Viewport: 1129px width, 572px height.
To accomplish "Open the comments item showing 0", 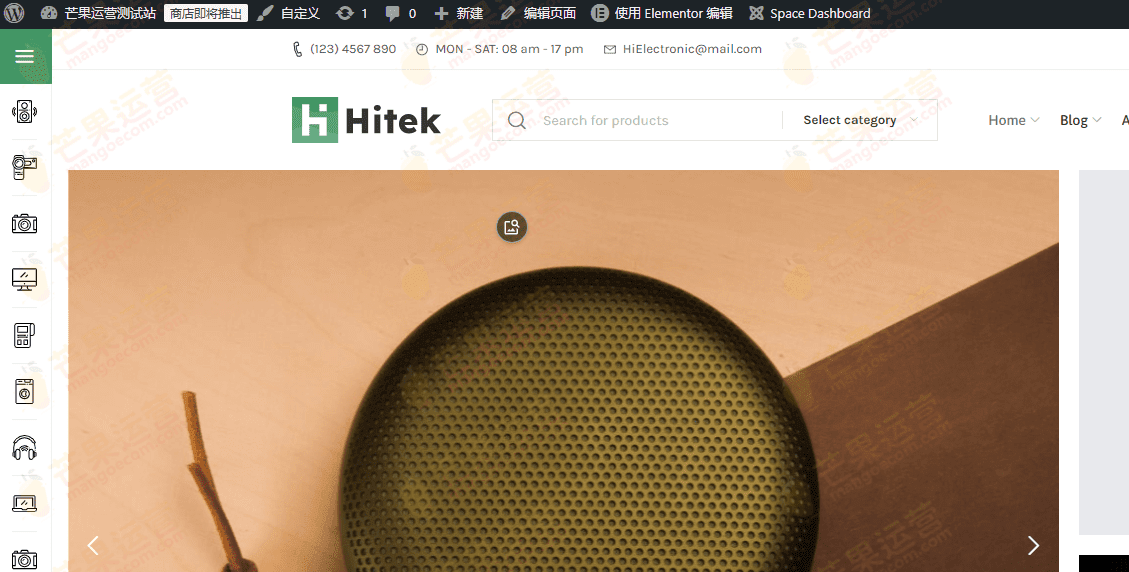I will 400,14.
